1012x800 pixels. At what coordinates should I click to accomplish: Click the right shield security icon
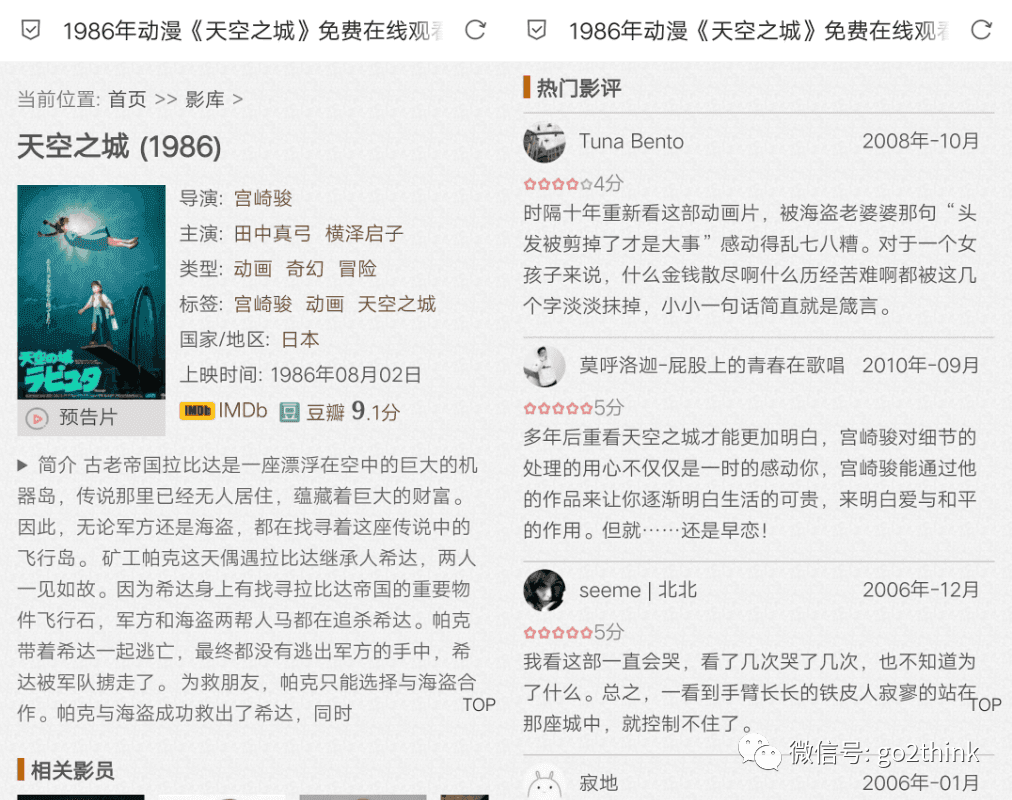click(537, 30)
